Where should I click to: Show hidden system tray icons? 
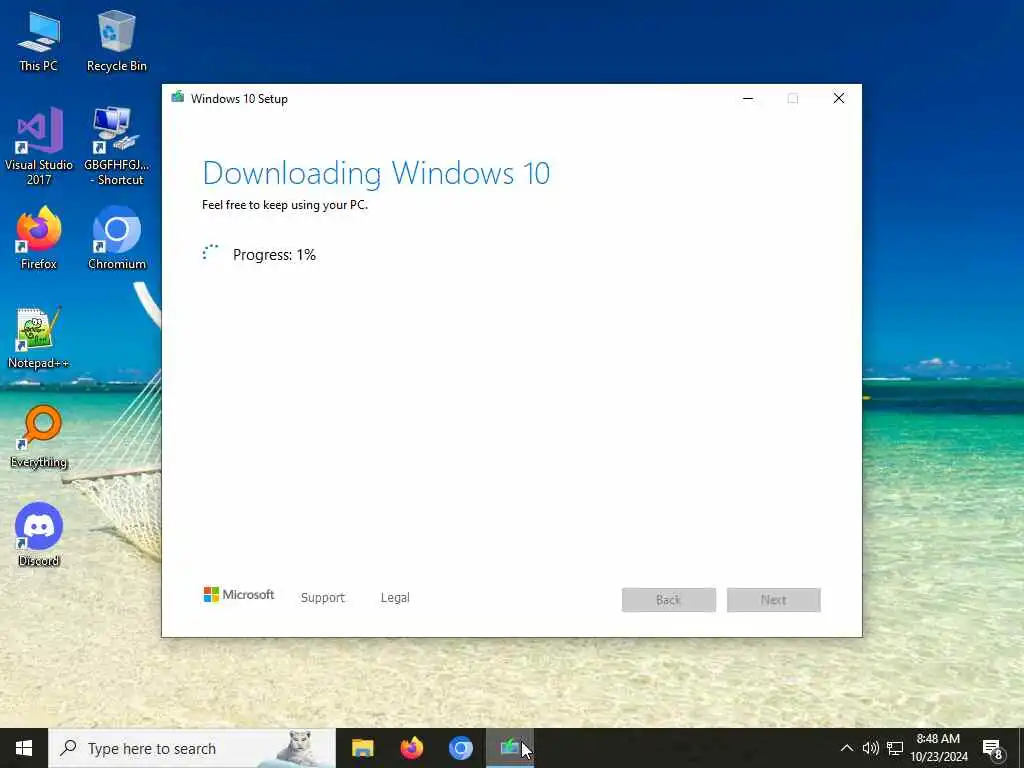click(x=846, y=748)
